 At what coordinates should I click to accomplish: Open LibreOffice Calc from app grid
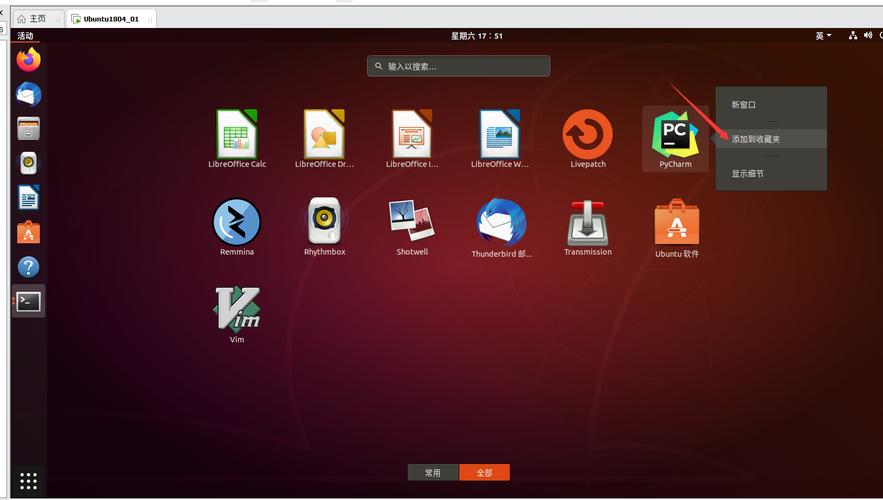(x=237, y=135)
